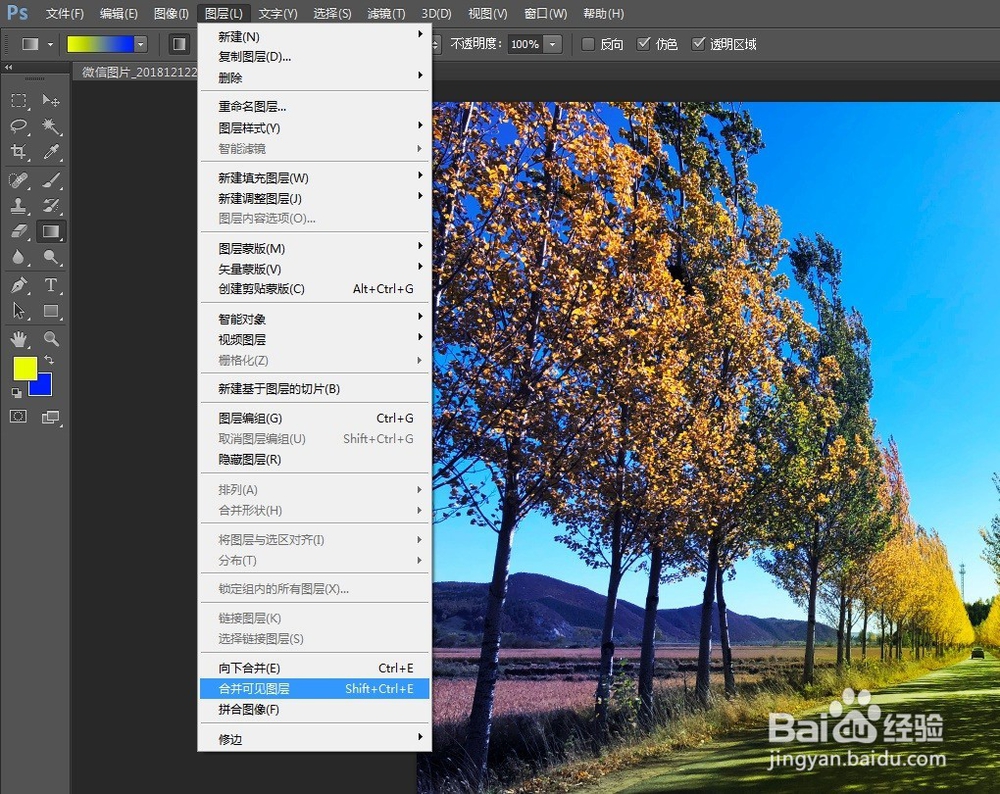This screenshot has width=1000, height=794.
Task: Switch to the Zoom tool
Action: 50,339
